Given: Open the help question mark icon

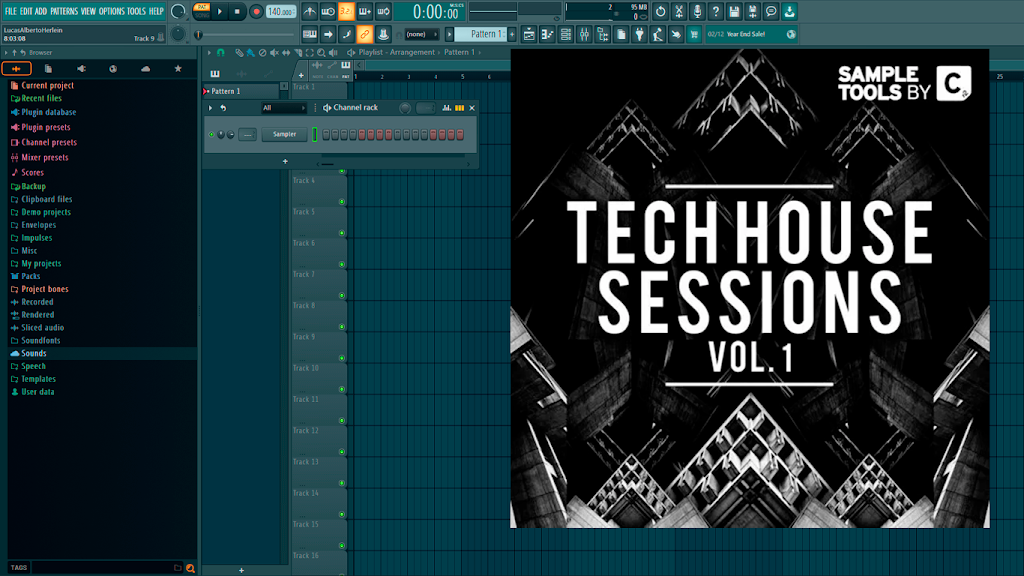Looking at the screenshot, I should (716, 11).
